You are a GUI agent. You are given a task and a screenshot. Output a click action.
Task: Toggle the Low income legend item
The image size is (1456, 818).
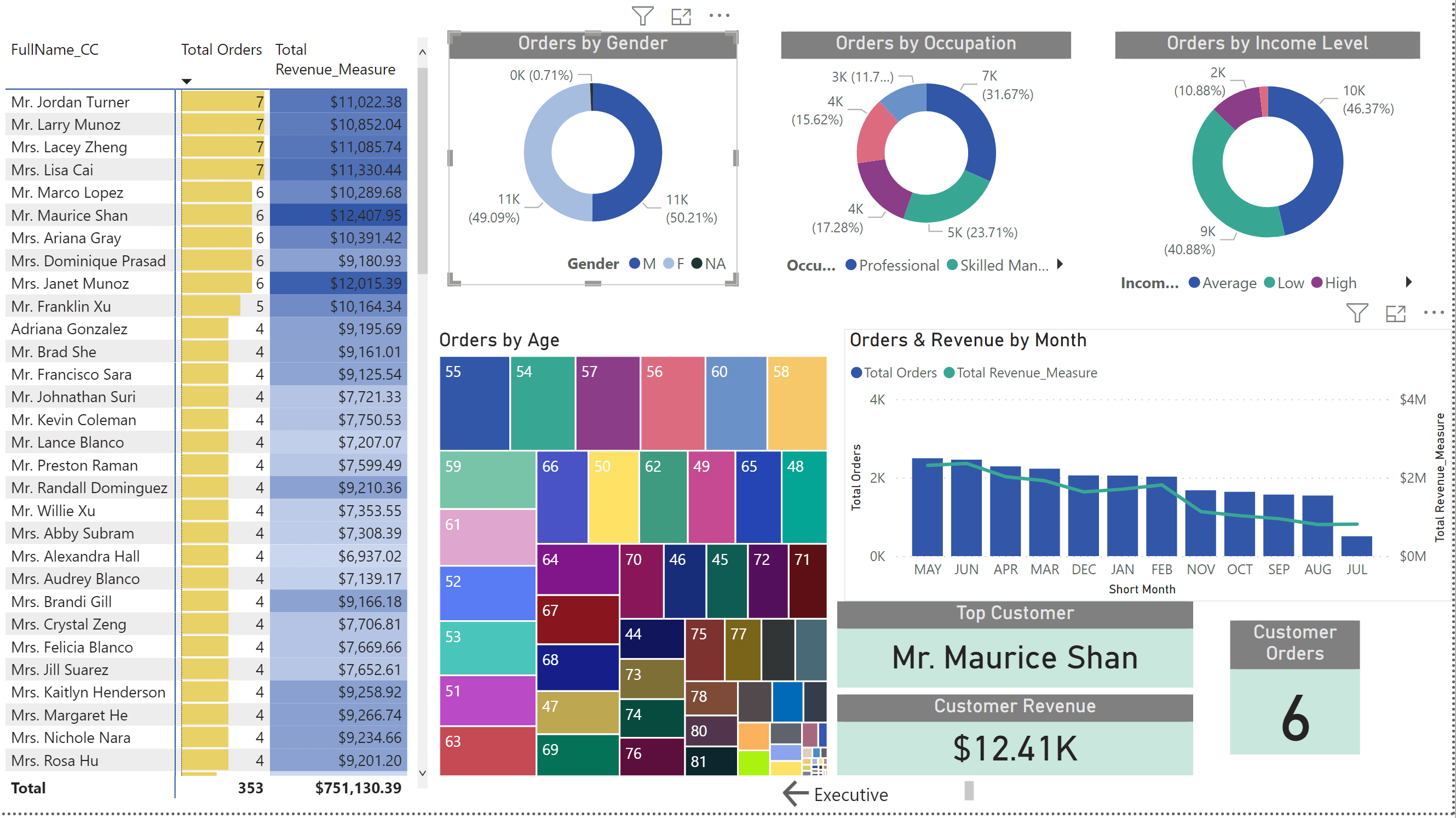pyautogui.click(x=1284, y=283)
